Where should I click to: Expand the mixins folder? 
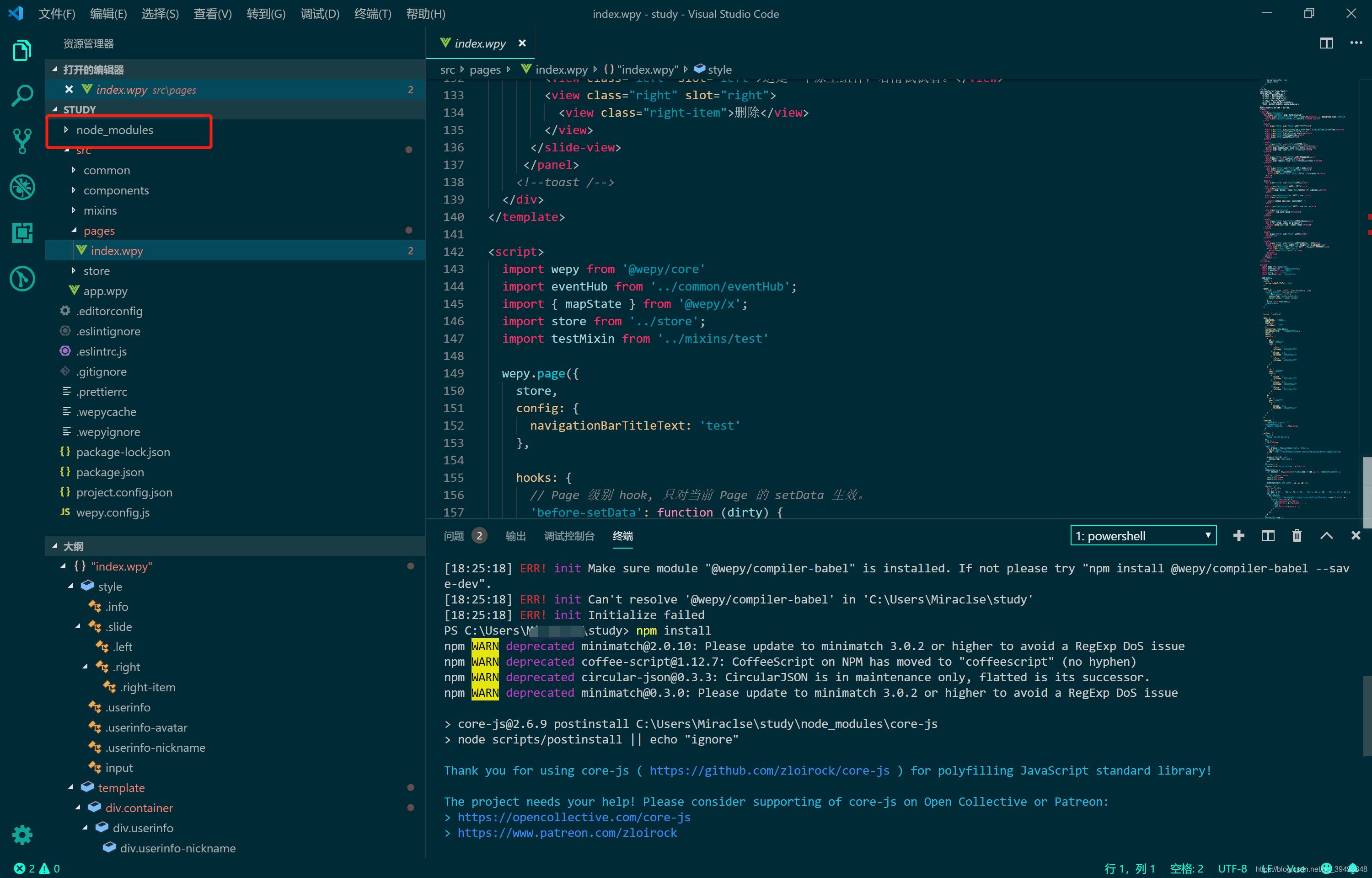point(235,210)
